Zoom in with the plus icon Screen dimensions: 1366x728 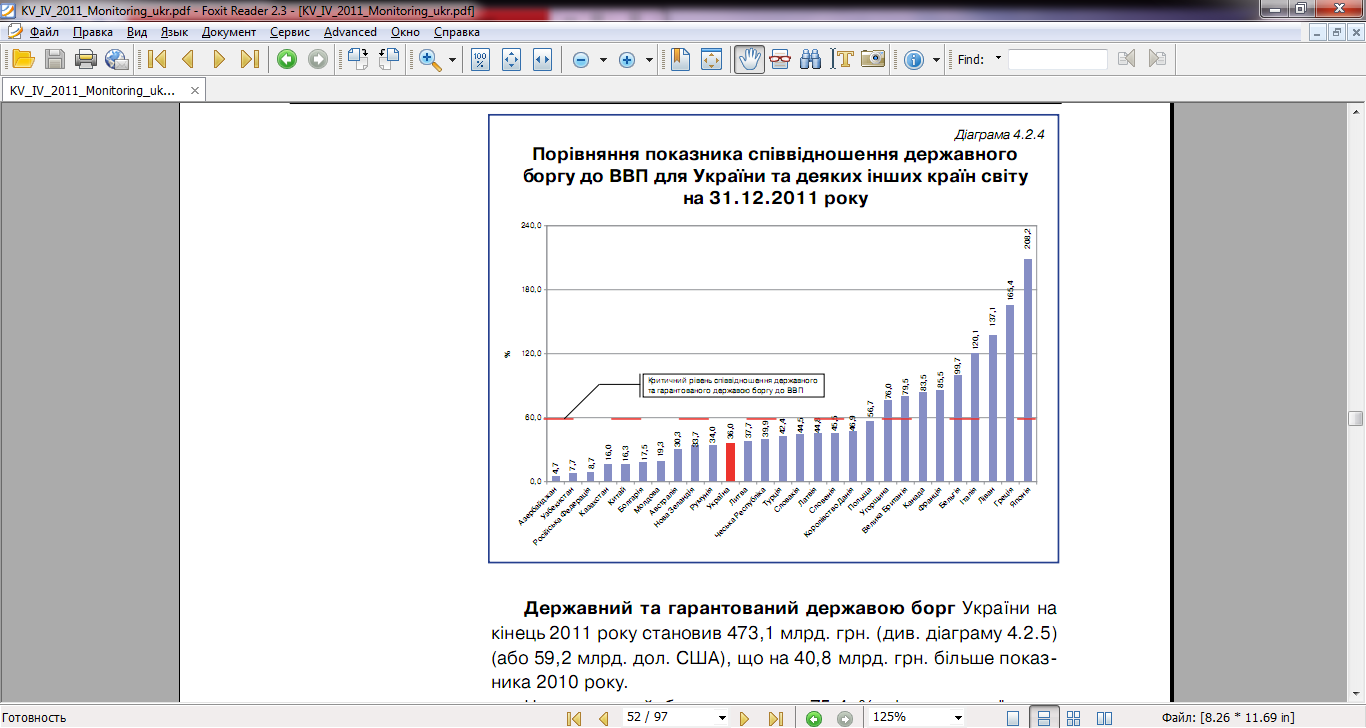click(x=627, y=59)
